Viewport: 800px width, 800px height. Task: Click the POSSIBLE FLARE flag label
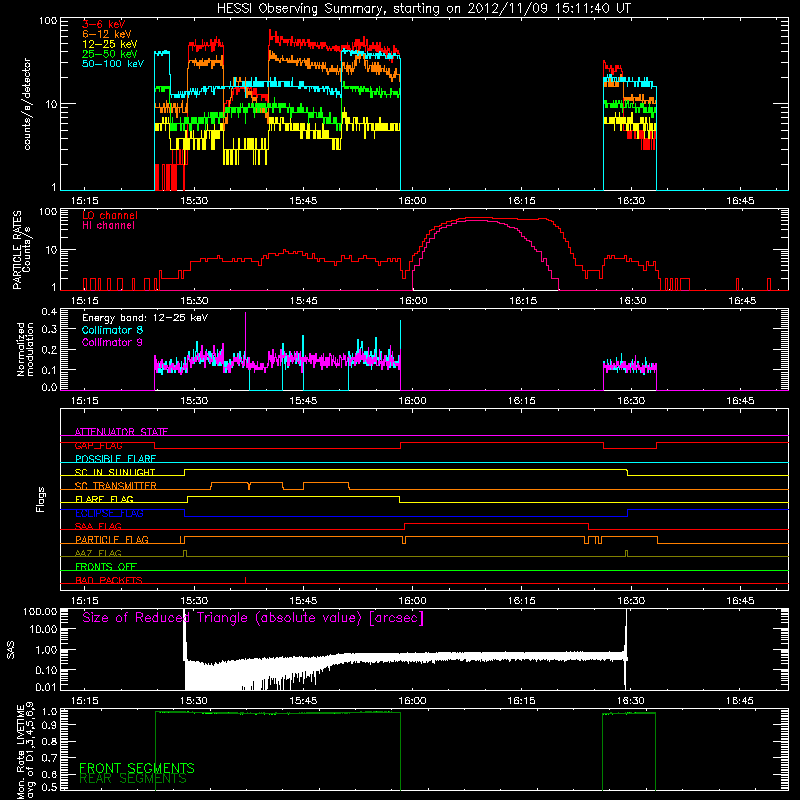click(115, 459)
